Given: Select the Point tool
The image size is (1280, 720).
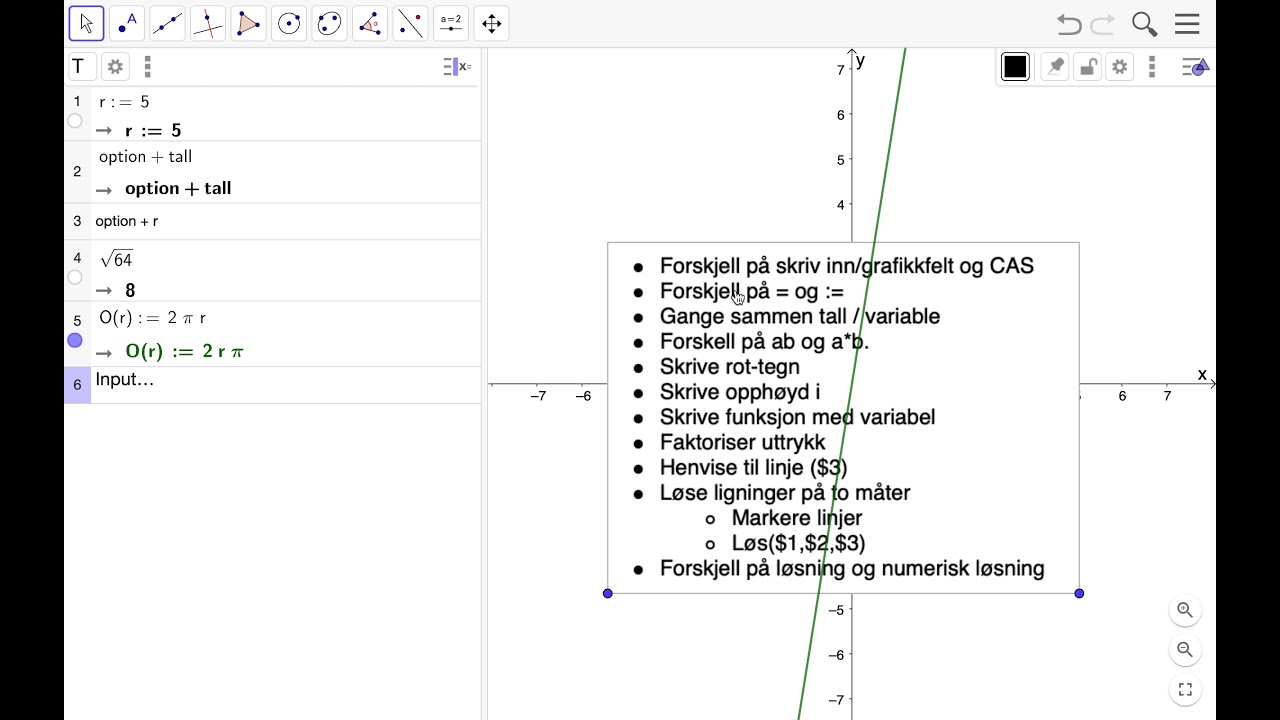Looking at the screenshot, I should (127, 23).
